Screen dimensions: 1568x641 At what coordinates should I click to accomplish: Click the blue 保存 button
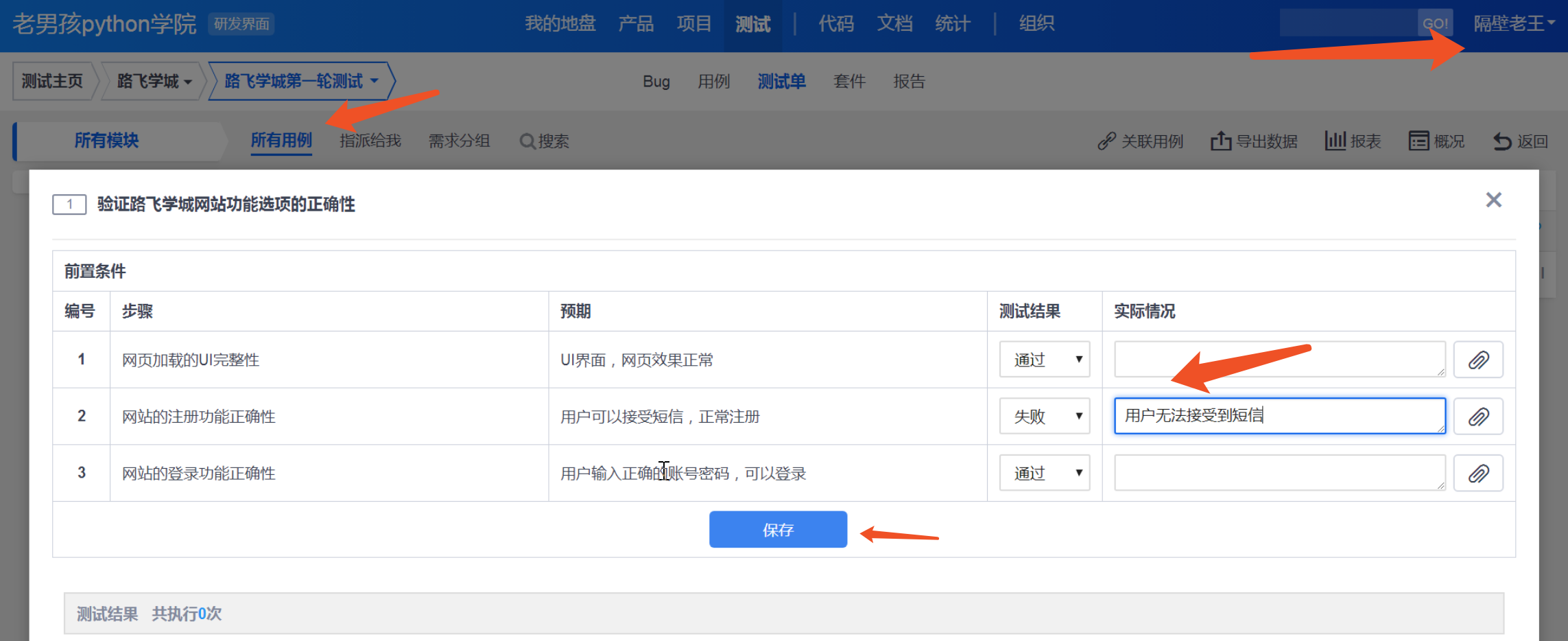pyautogui.click(x=778, y=529)
